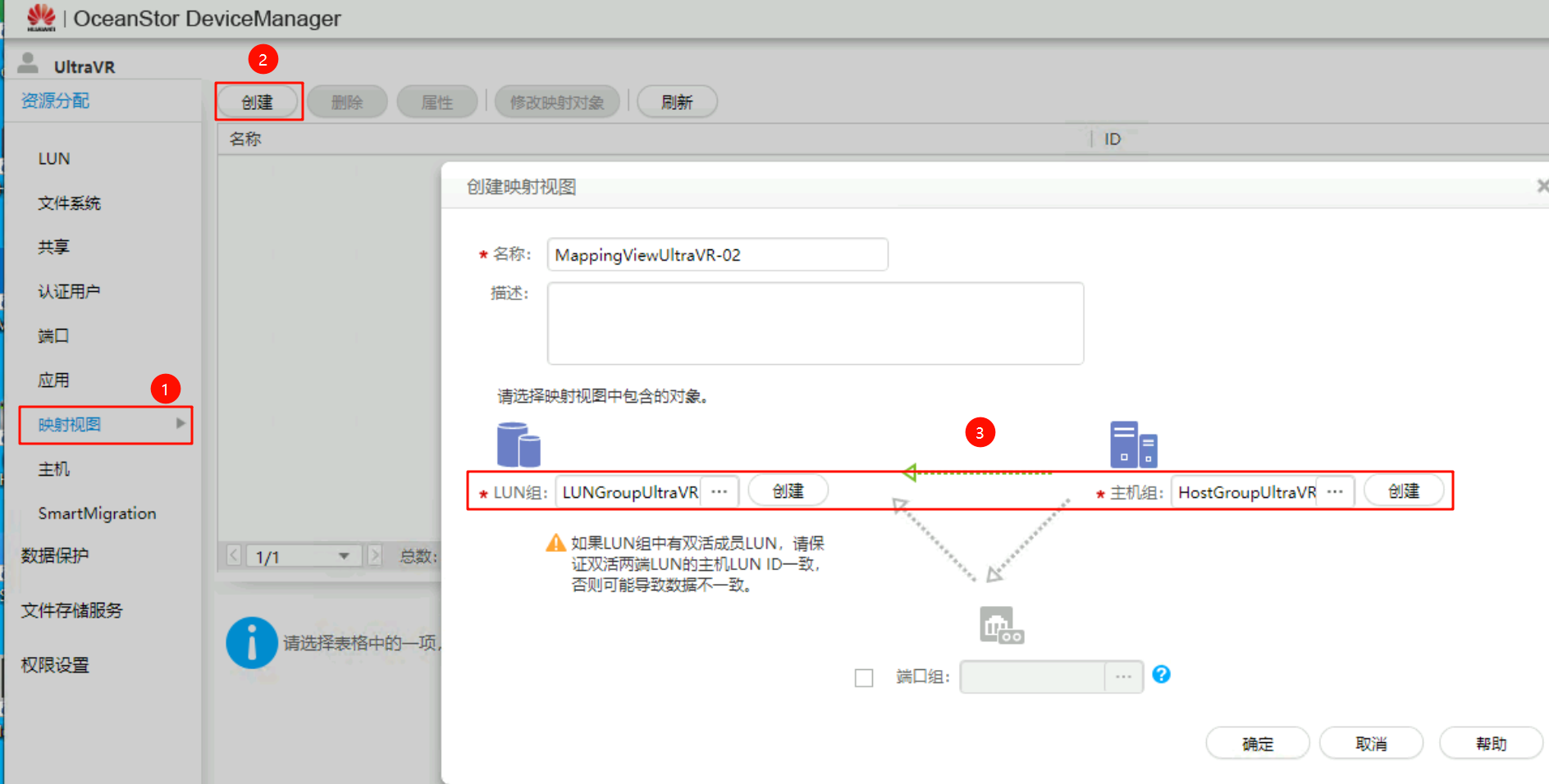Image resolution: width=1549 pixels, height=784 pixels.
Task: Click the 名称 input showing MappingViewUltraVR-02
Action: pyautogui.click(x=717, y=254)
